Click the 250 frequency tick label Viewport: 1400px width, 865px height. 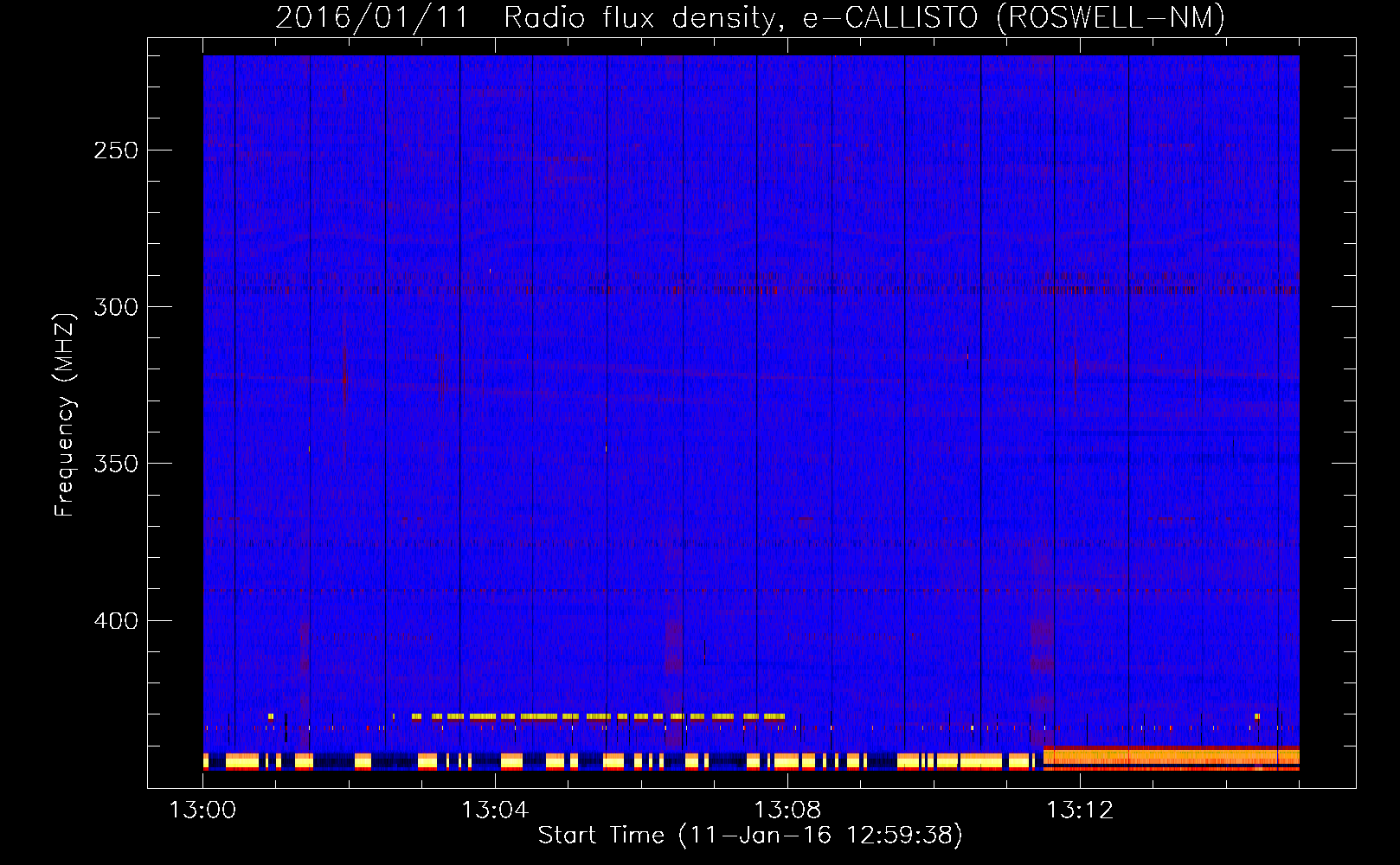[116, 151]
